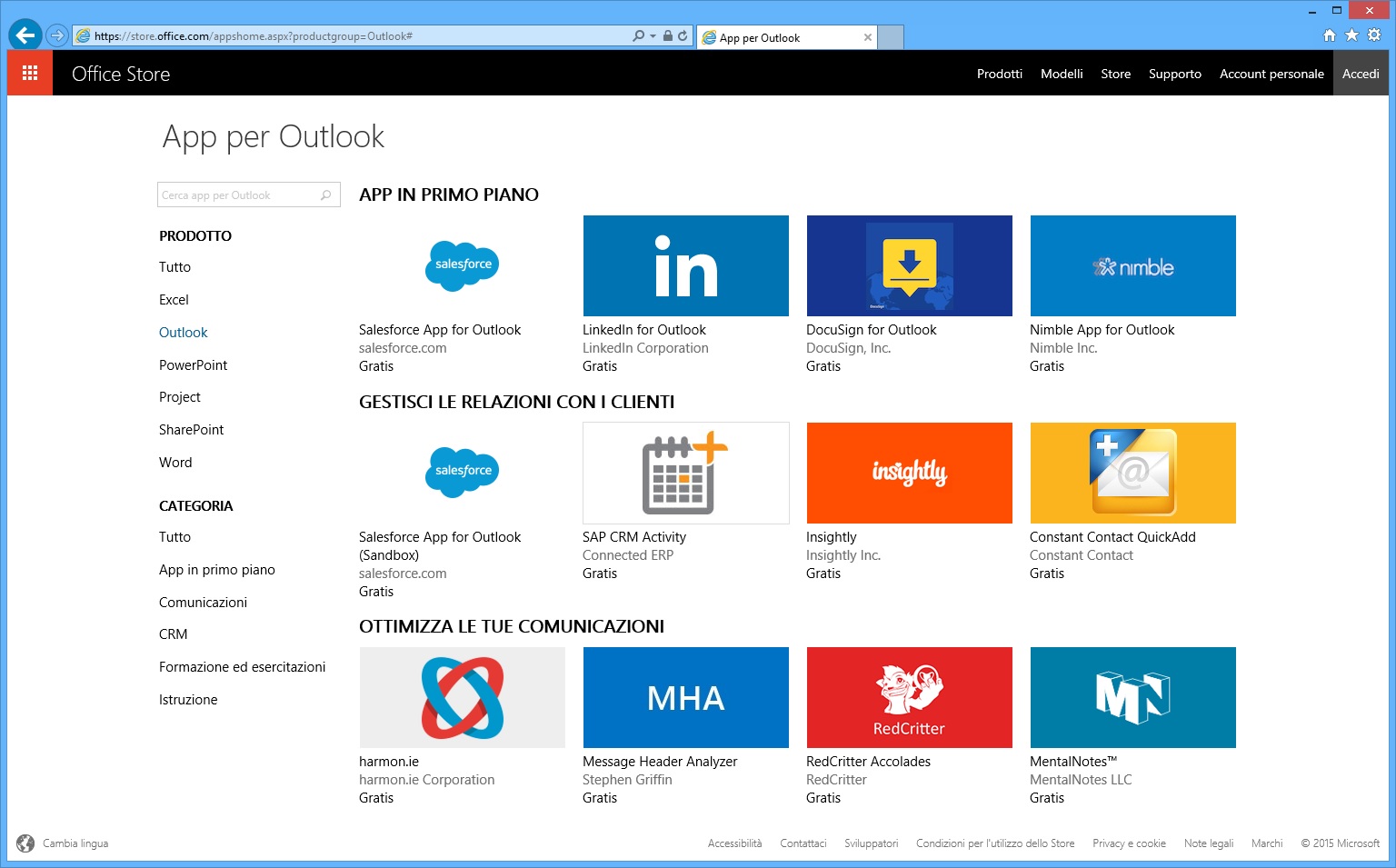The image size is (1396, 868).
Task: Open the MHA Message Header Analyzer tile
Action: coord(686,697)
